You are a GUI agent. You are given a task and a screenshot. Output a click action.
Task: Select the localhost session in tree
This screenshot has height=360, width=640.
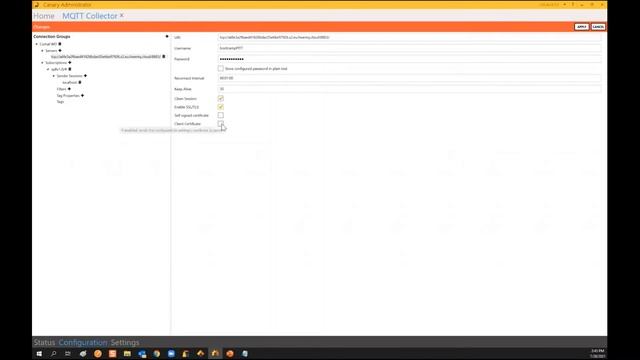click(69, 82)
